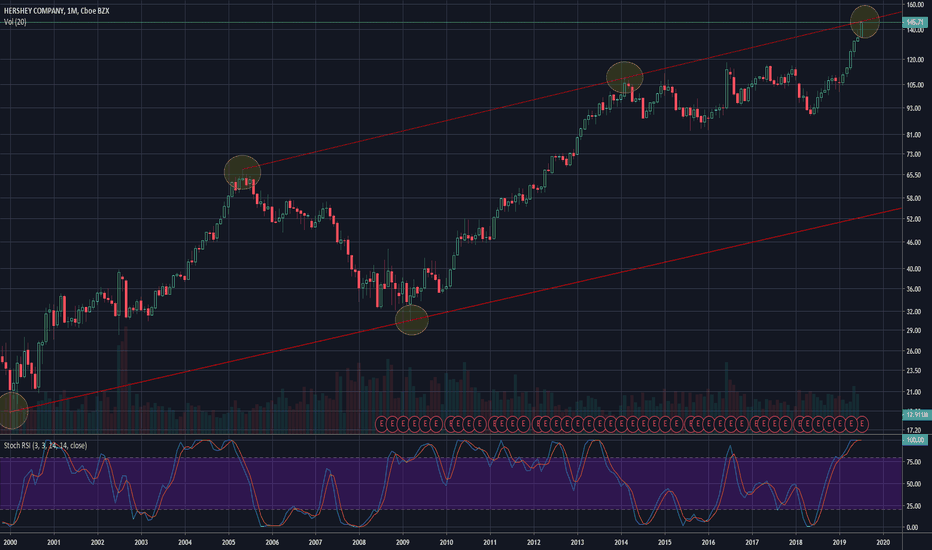Click the HERSHEY COMPANY, 1M, Cboe BZX title

tap(56, 11)
